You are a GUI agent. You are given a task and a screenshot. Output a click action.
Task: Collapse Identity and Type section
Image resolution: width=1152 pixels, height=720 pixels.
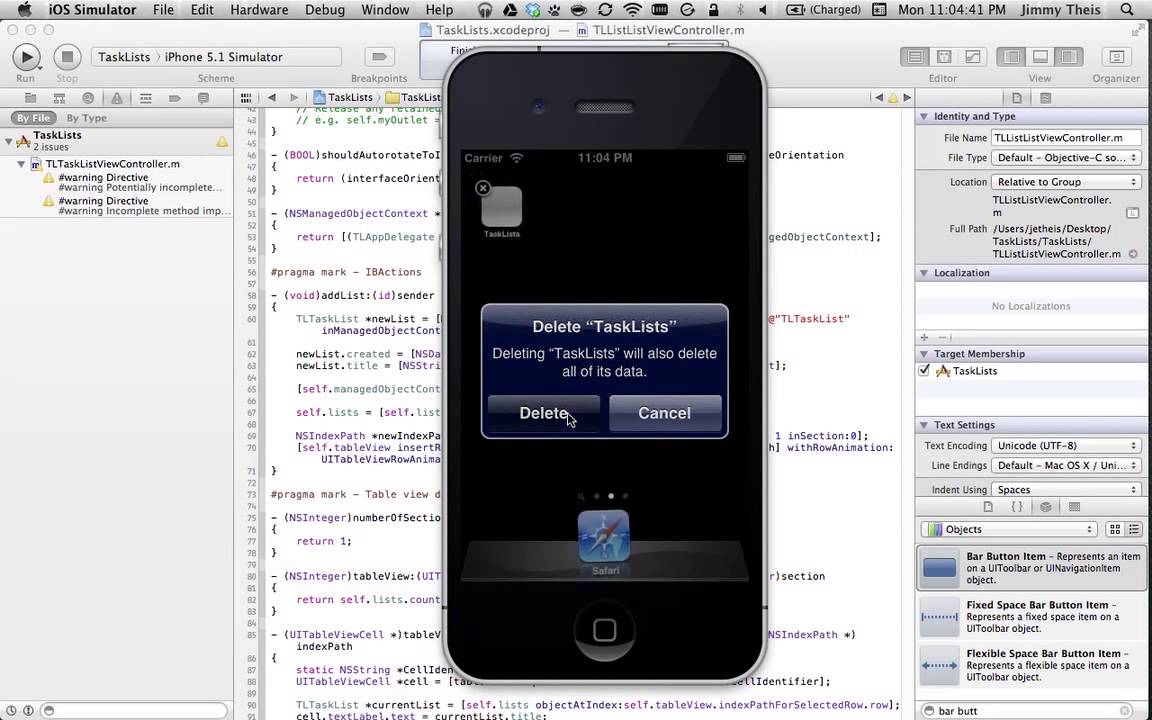pyautogui.click(x=924, y=116)
